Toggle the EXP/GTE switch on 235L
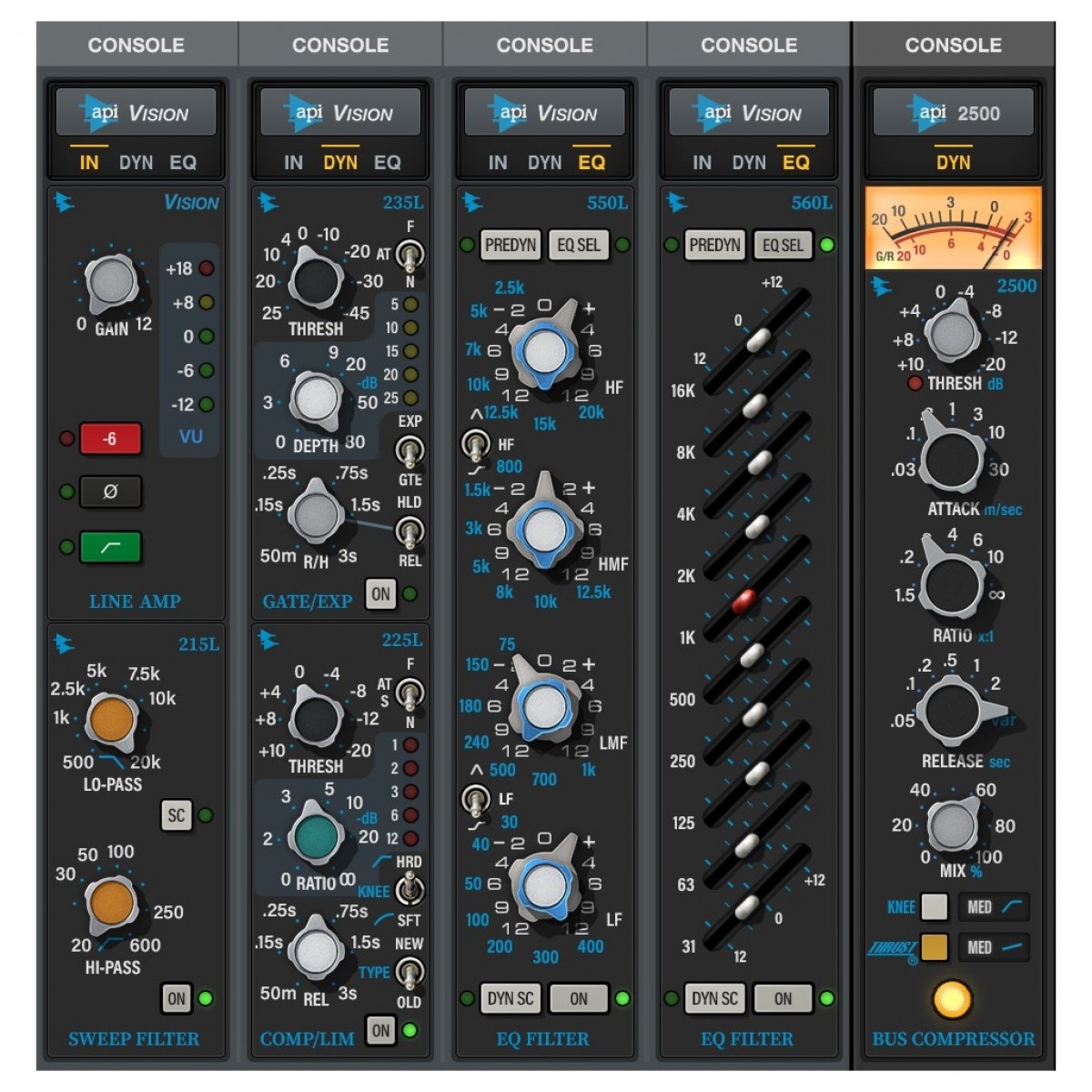The width and height of the screenshot is (1092, 1092). [409, 450]
